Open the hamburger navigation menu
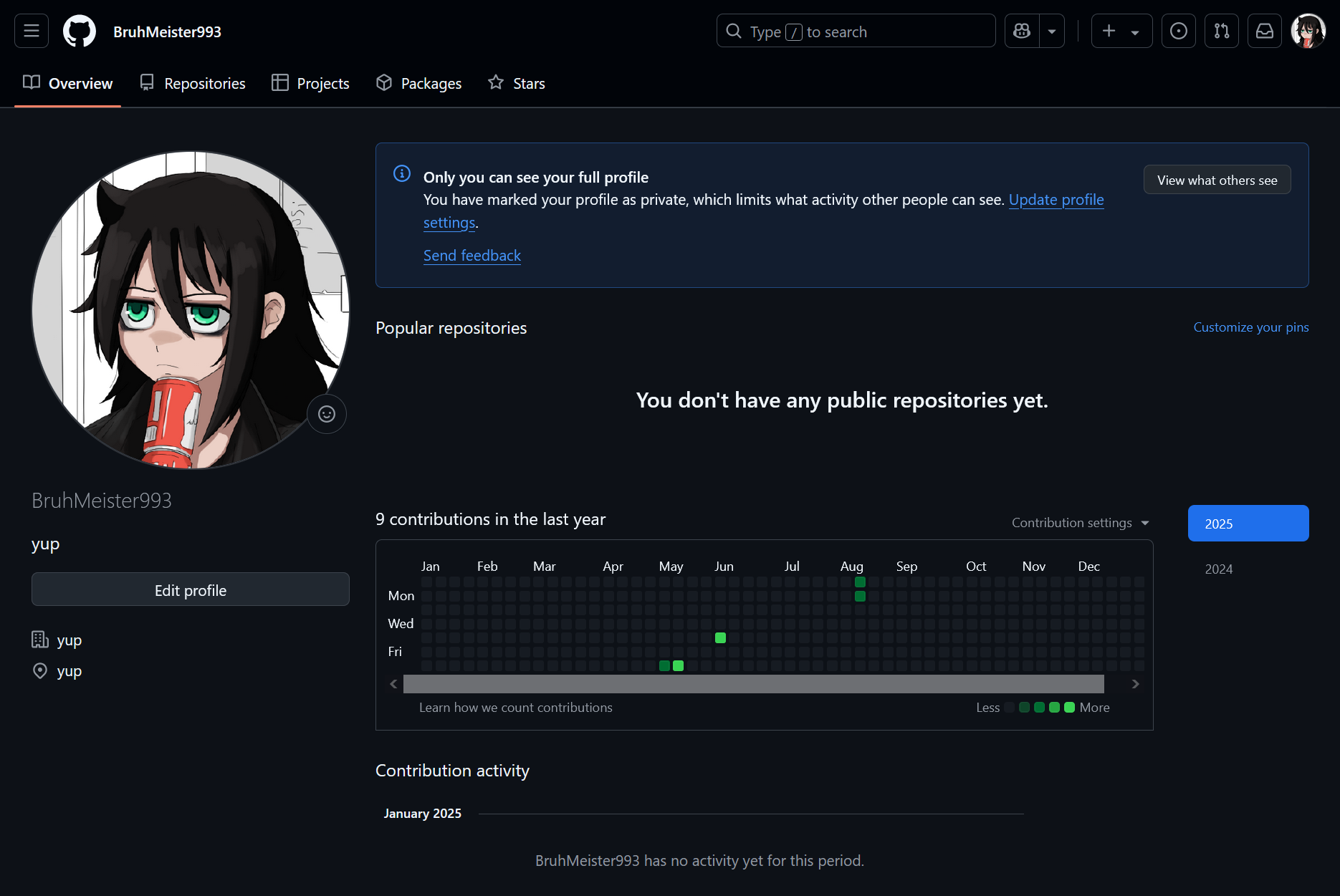 point(32,31)
